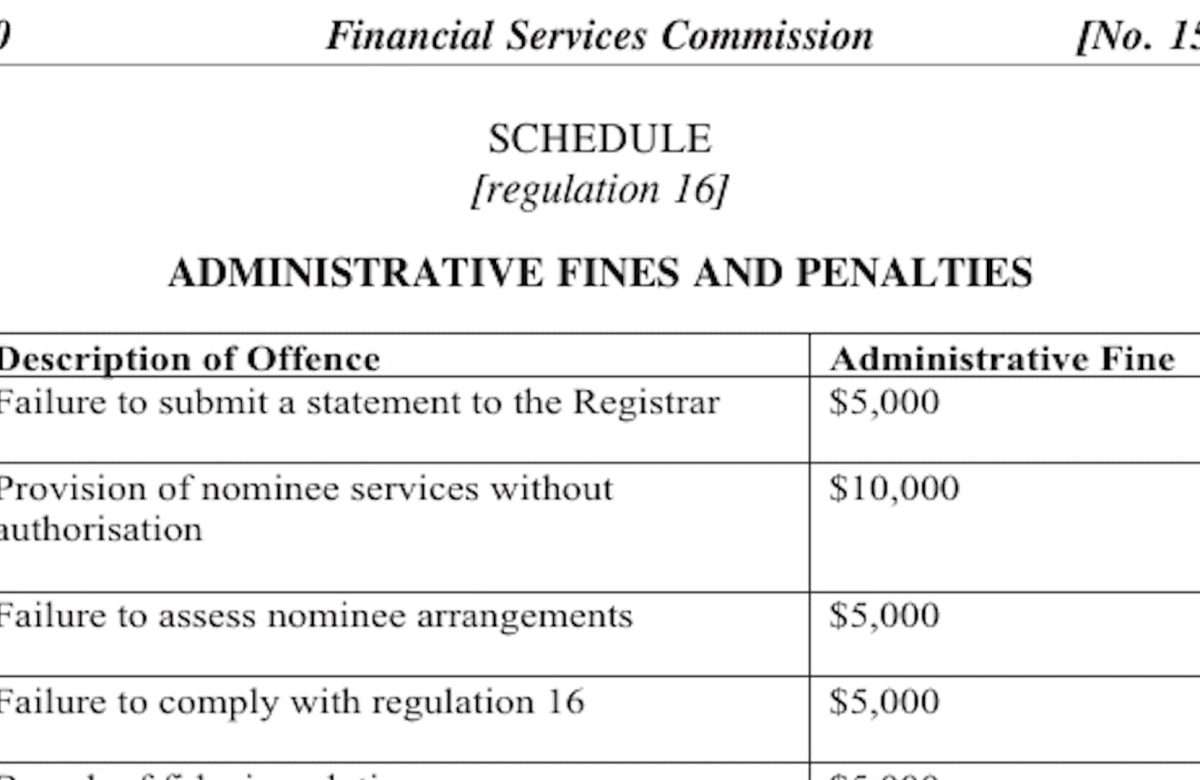This screenshot has width=1200, height=780.
Task: Click the partially visible bottom table row
Action: [x=600, y=772]
